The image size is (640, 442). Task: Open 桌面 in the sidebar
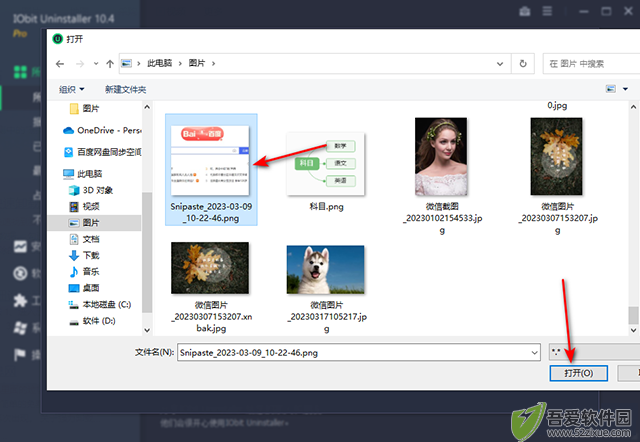(x=84, y=288)
